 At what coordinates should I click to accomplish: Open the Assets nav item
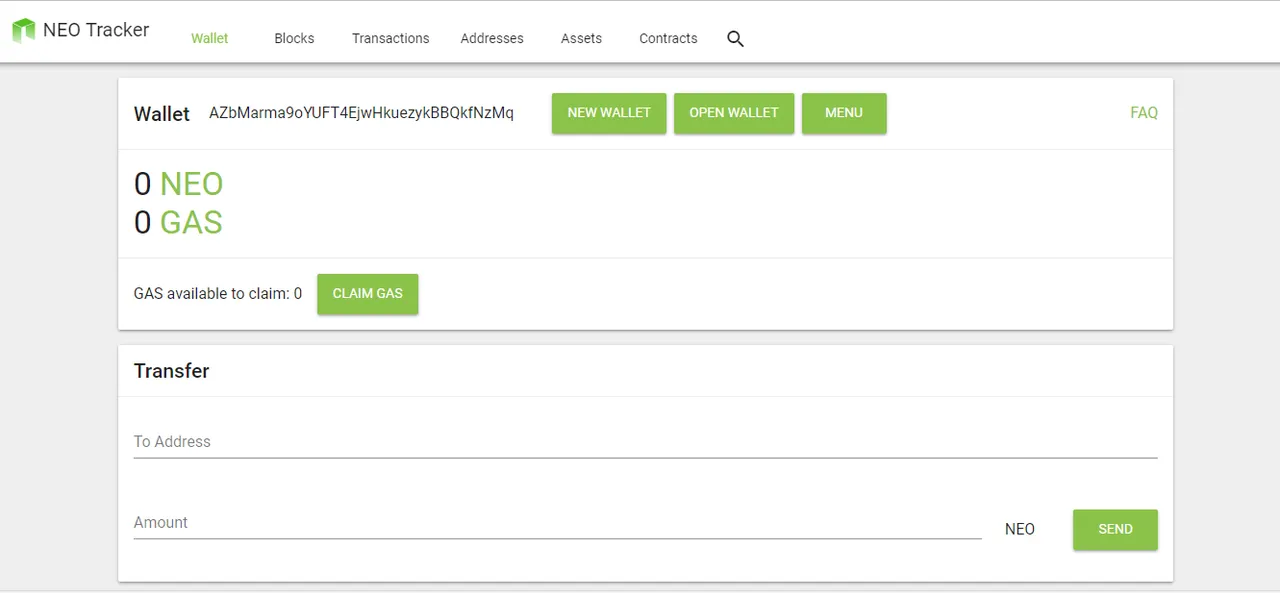coord(581,38)
